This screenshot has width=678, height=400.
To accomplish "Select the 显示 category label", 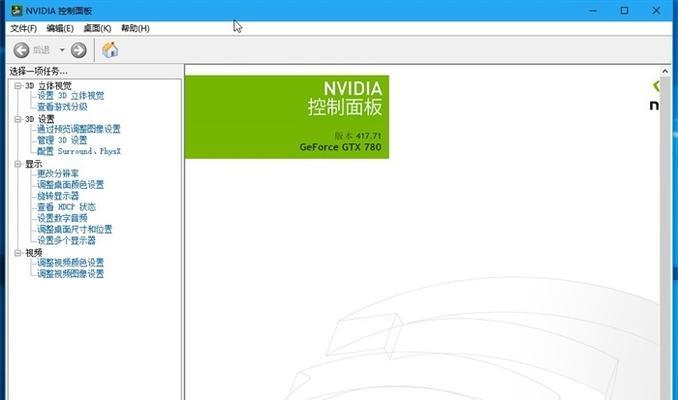I will (x=34, y=164).
